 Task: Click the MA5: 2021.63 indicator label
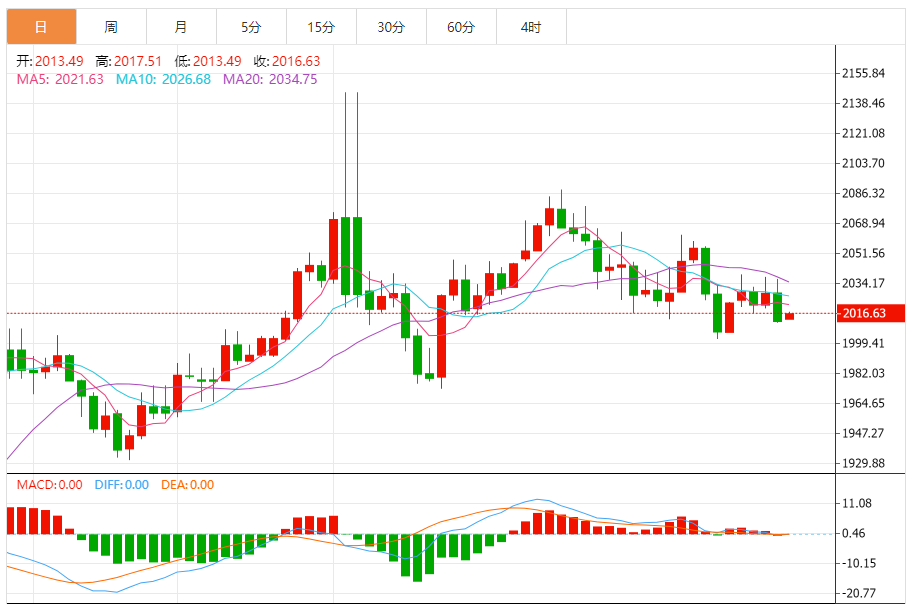click(60, 79)
